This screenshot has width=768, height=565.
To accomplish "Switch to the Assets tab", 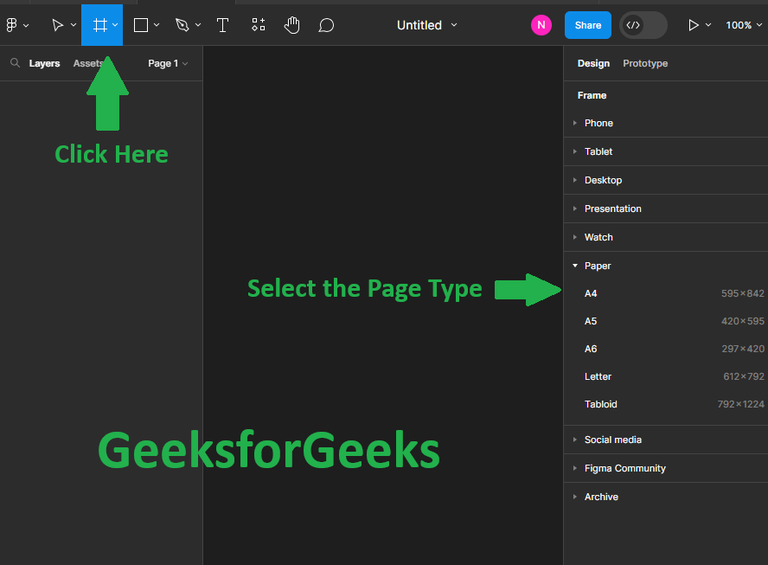I will [x=88, y=63].
